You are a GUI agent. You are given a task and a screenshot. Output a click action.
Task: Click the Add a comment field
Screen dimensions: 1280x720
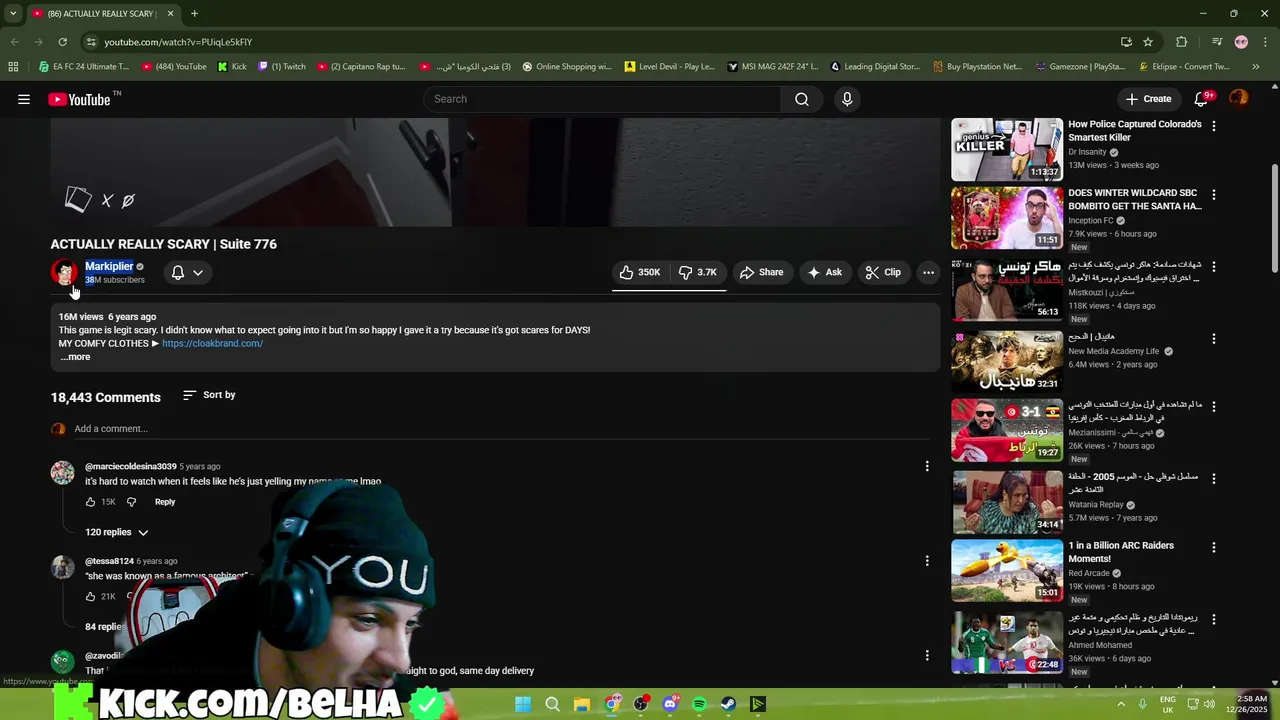[501, 429]
